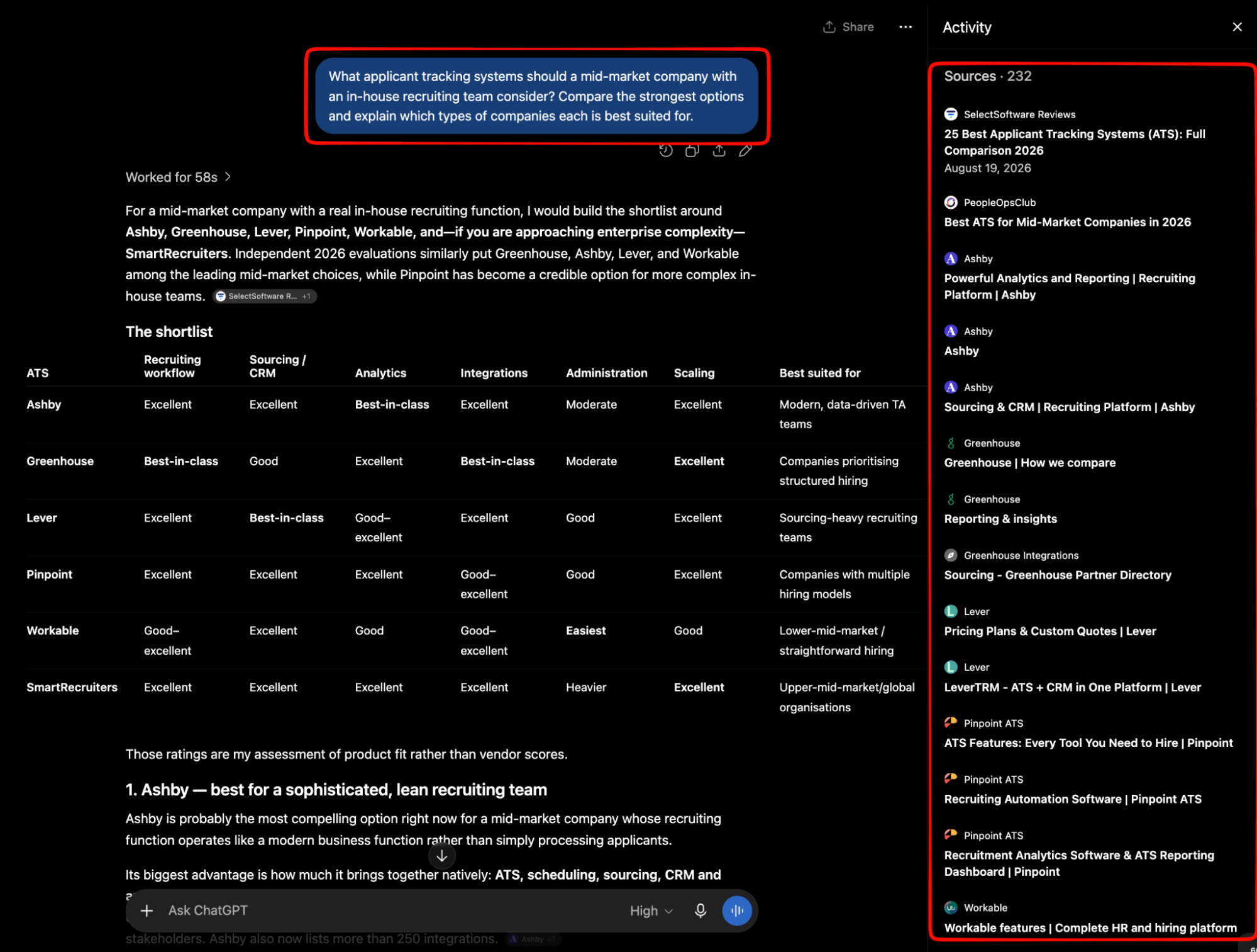
Task: Start voice mode with the blue waveform button
Action: (x=737, y=910)
